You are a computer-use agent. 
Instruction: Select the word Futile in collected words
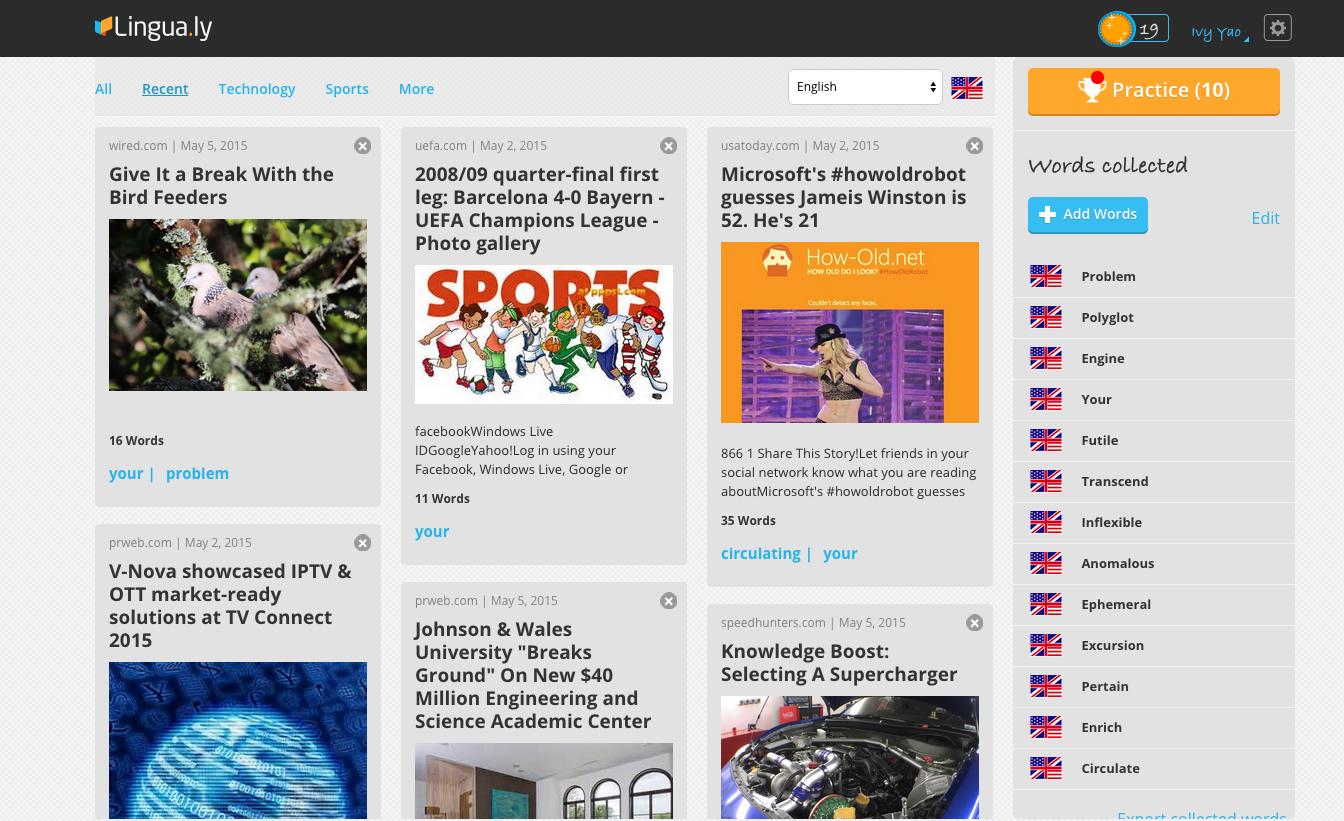[1099, 440]
